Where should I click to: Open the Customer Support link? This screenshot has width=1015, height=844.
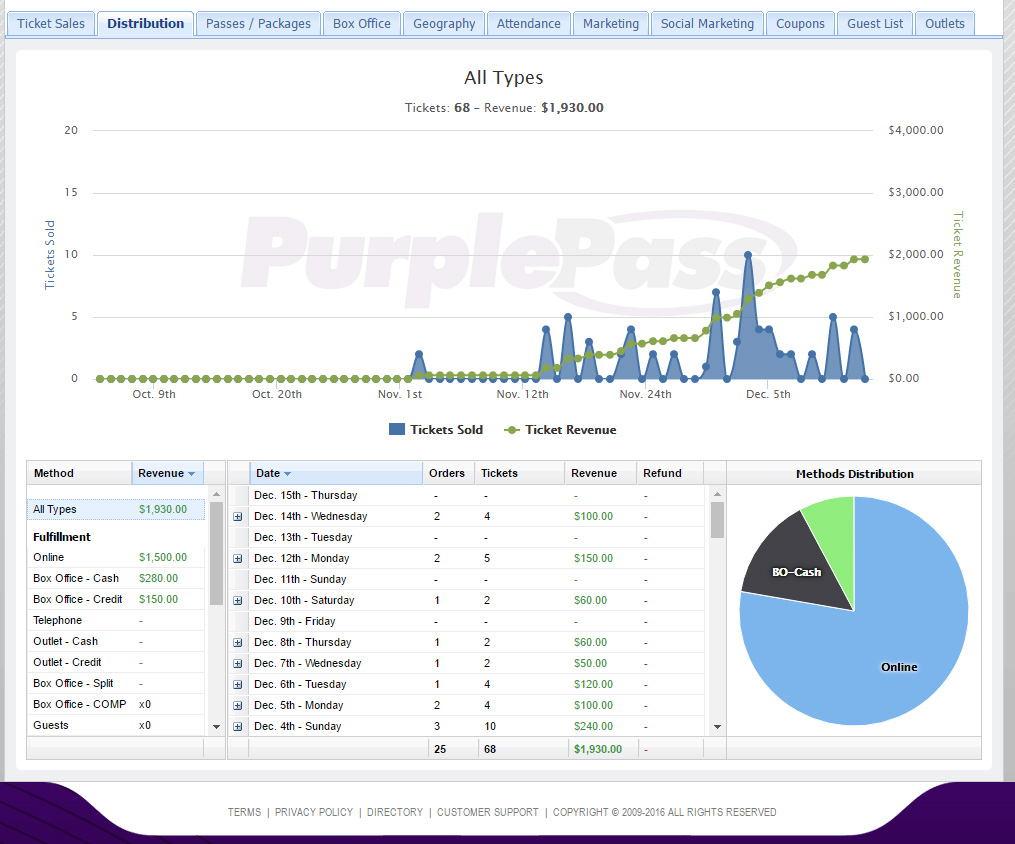point(487,812)
